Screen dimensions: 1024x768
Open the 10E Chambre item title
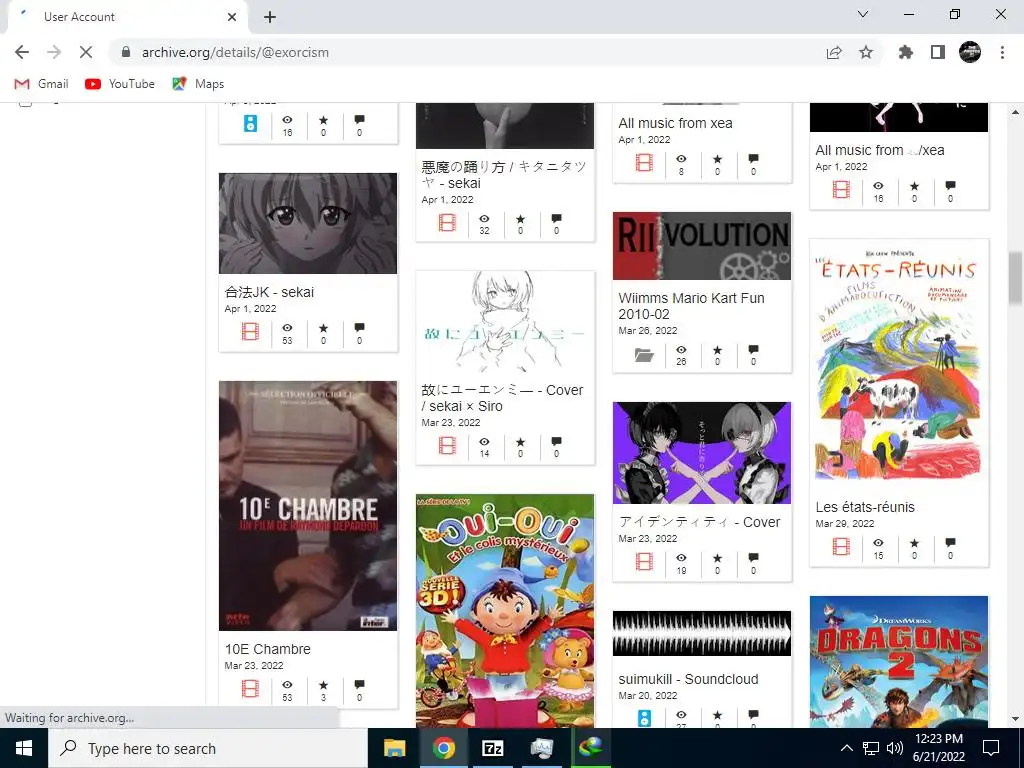(268, 649)
